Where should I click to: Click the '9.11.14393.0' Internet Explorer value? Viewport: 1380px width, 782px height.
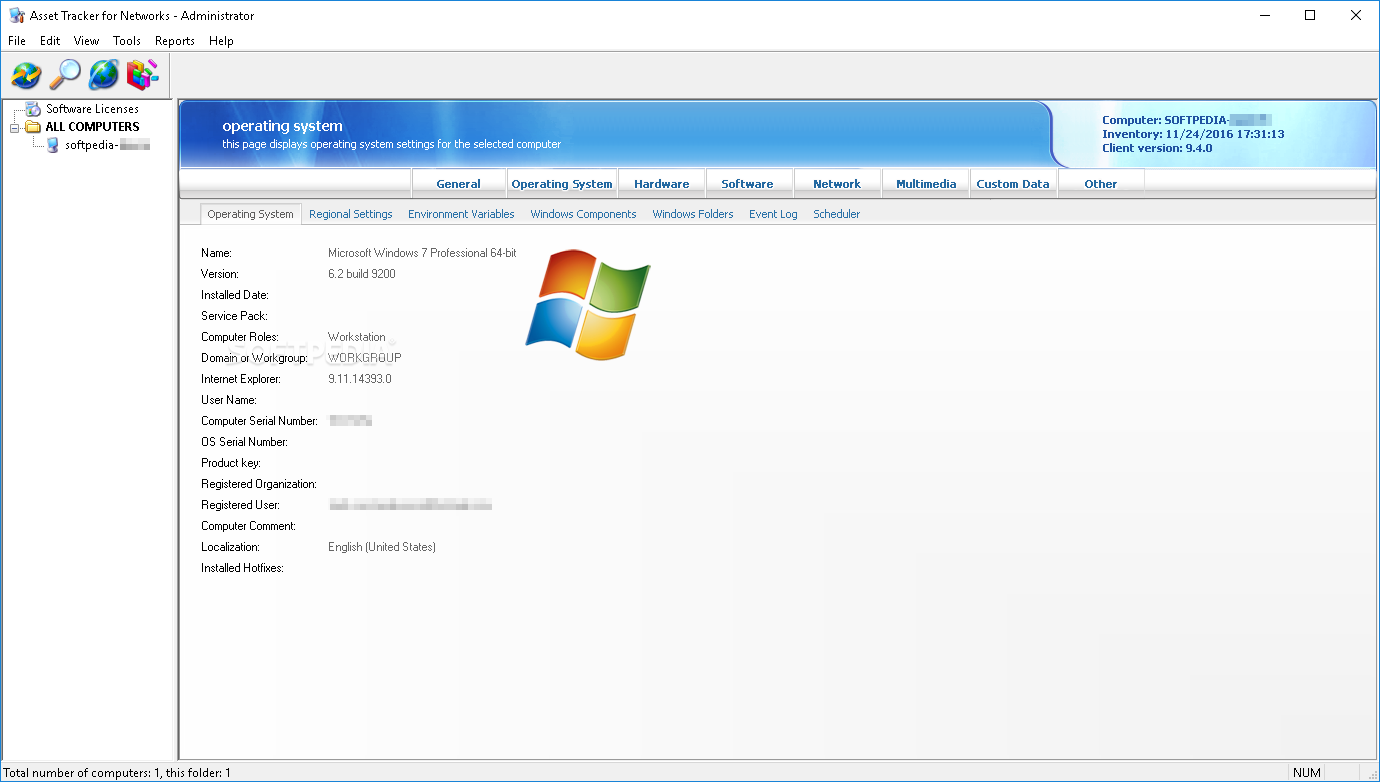(360, 379)
